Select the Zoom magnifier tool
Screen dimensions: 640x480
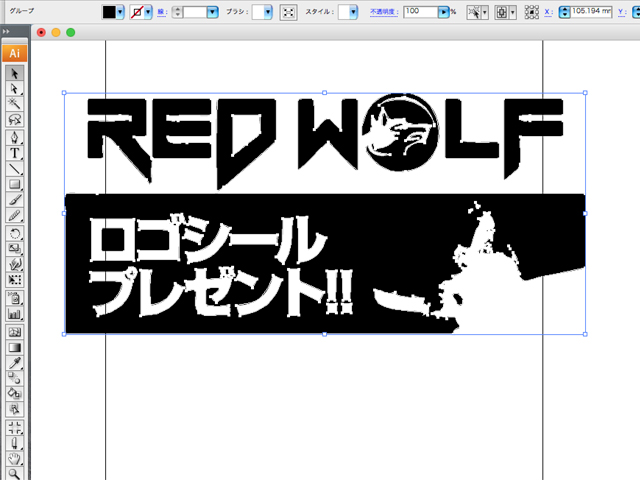coord(15,473)
